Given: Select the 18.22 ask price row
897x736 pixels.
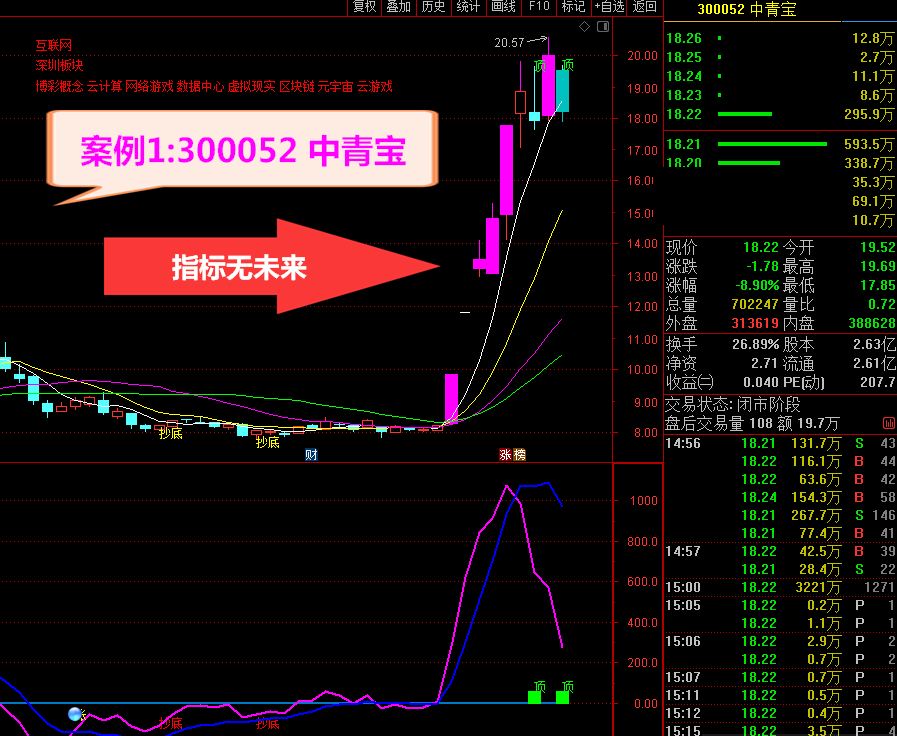Looking at the screenshot, I should tap(780, 114).
